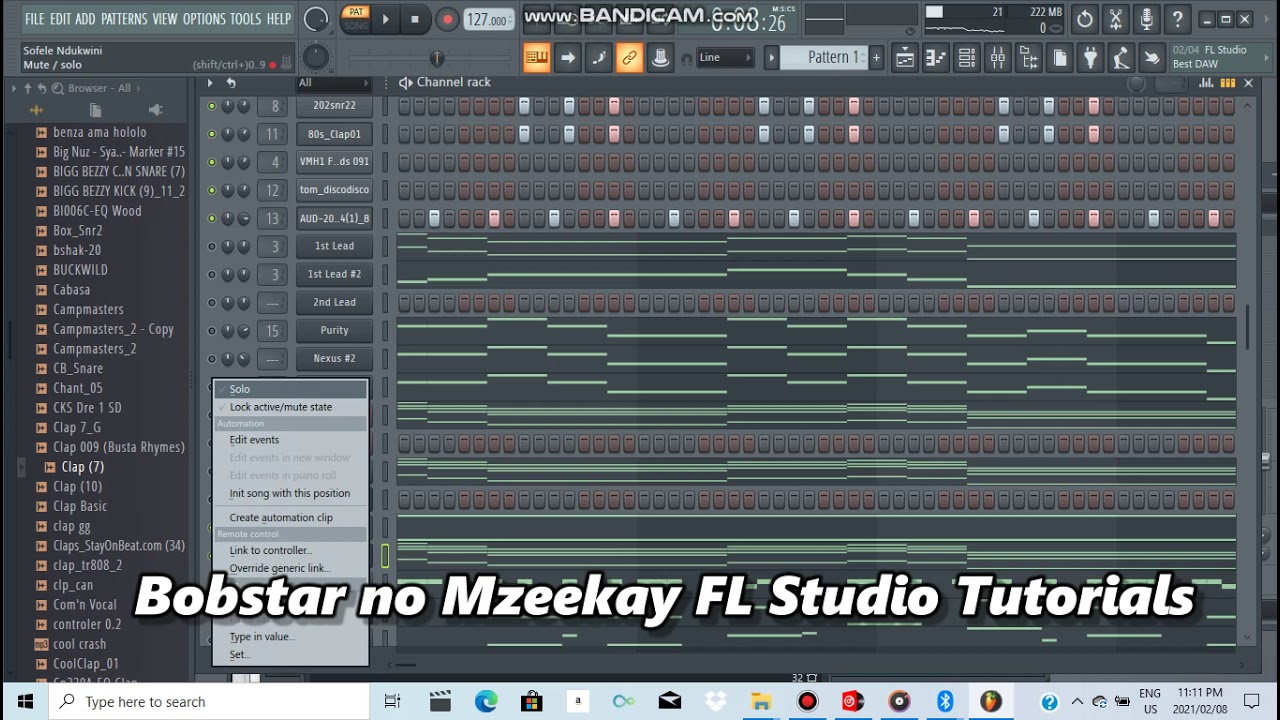Click the 127.000 tempo field

tap(488, 19)
